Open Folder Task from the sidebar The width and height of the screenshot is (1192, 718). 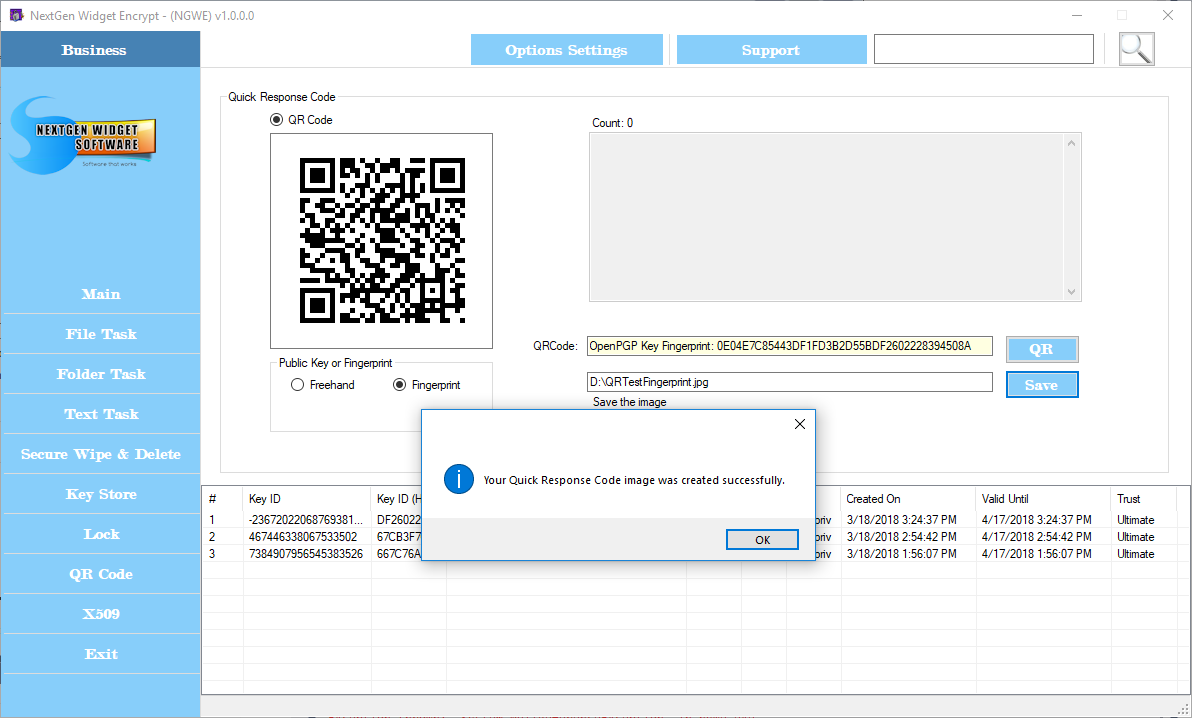pyautogui.click(x=101, y=374)
